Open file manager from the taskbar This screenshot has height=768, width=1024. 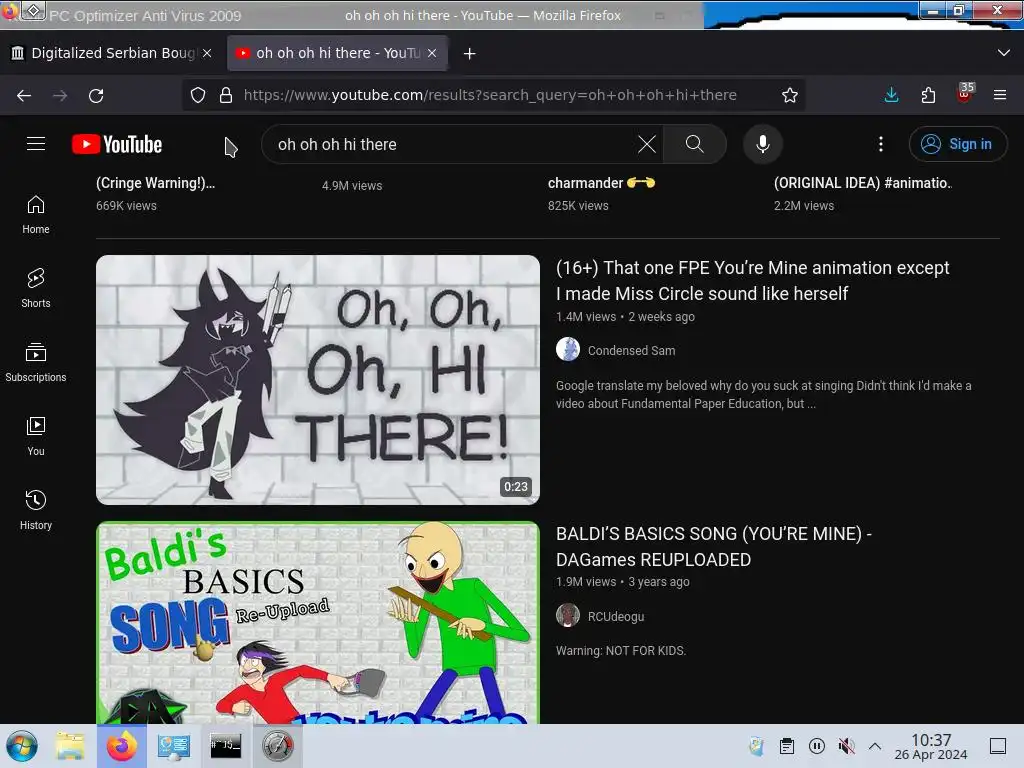(69, 746)
